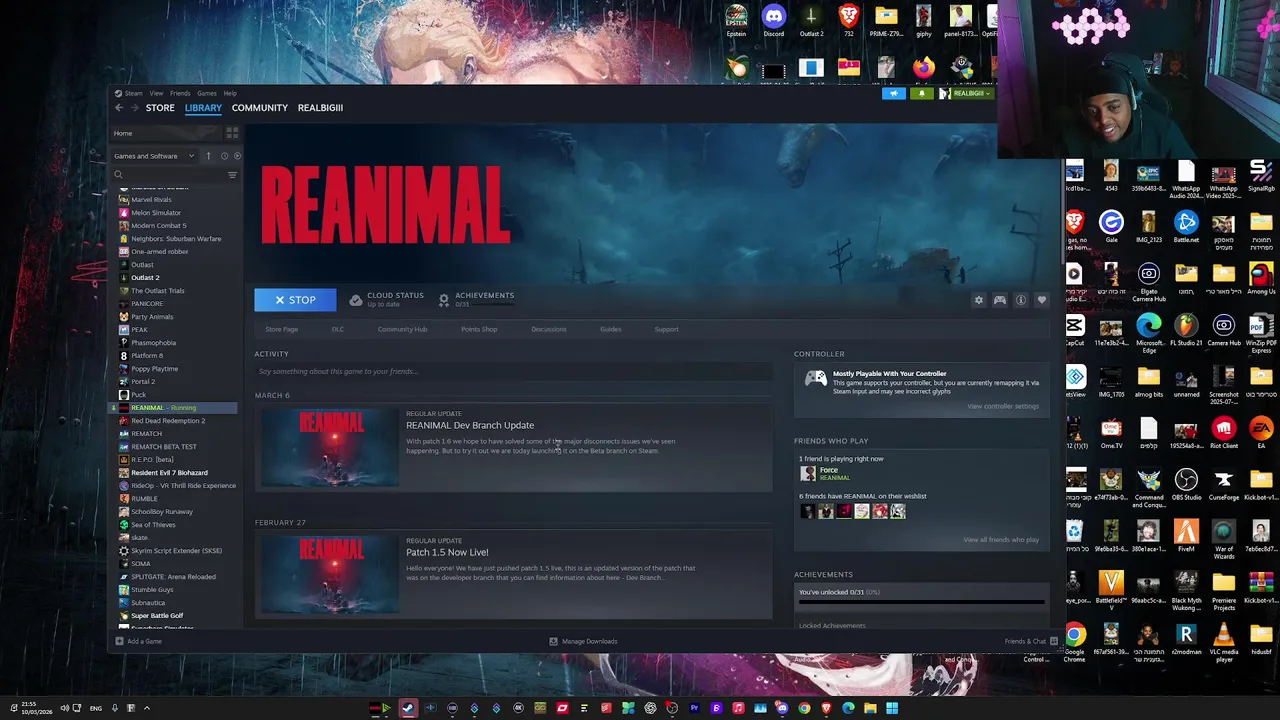Viewport: 1280px width, 720px height.
Task: Open Steam notifications bell icon
Action: (921, 93)
